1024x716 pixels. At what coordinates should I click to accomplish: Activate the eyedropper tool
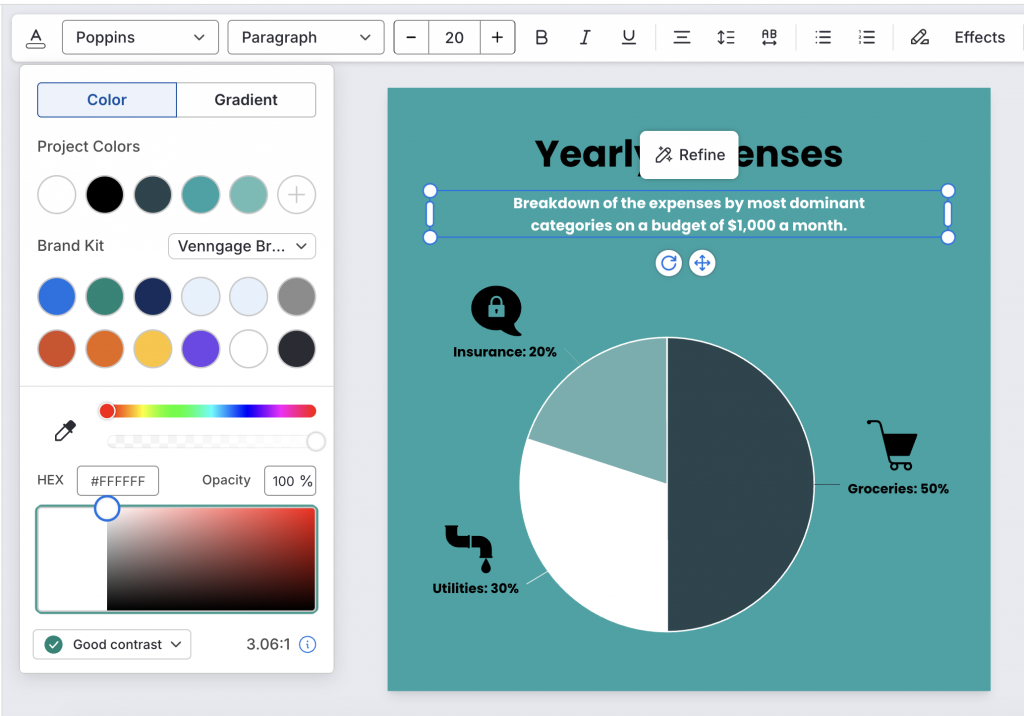coord(65,431)
